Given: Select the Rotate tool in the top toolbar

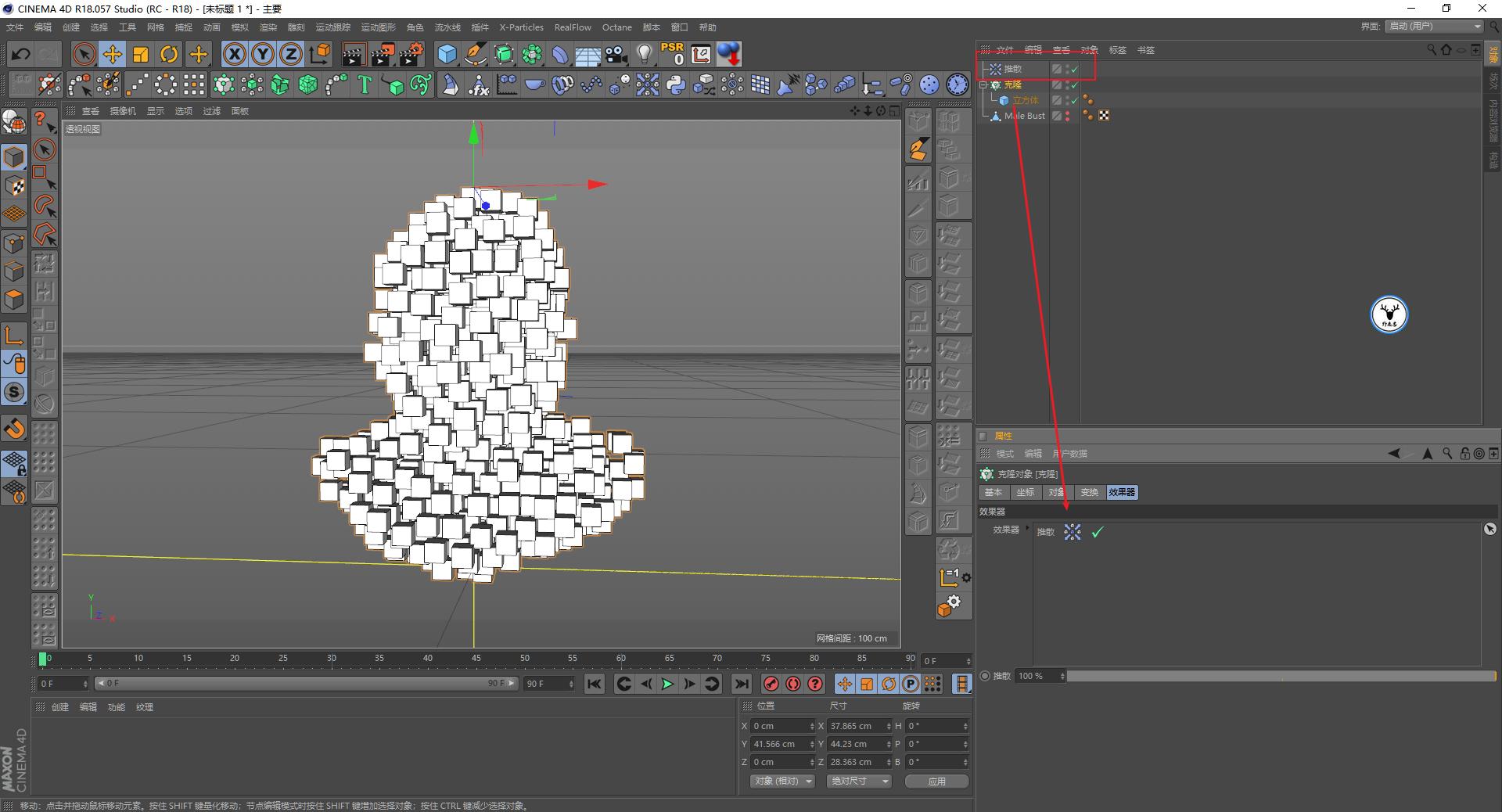Looking at the screenshot, I should point(169,54).
